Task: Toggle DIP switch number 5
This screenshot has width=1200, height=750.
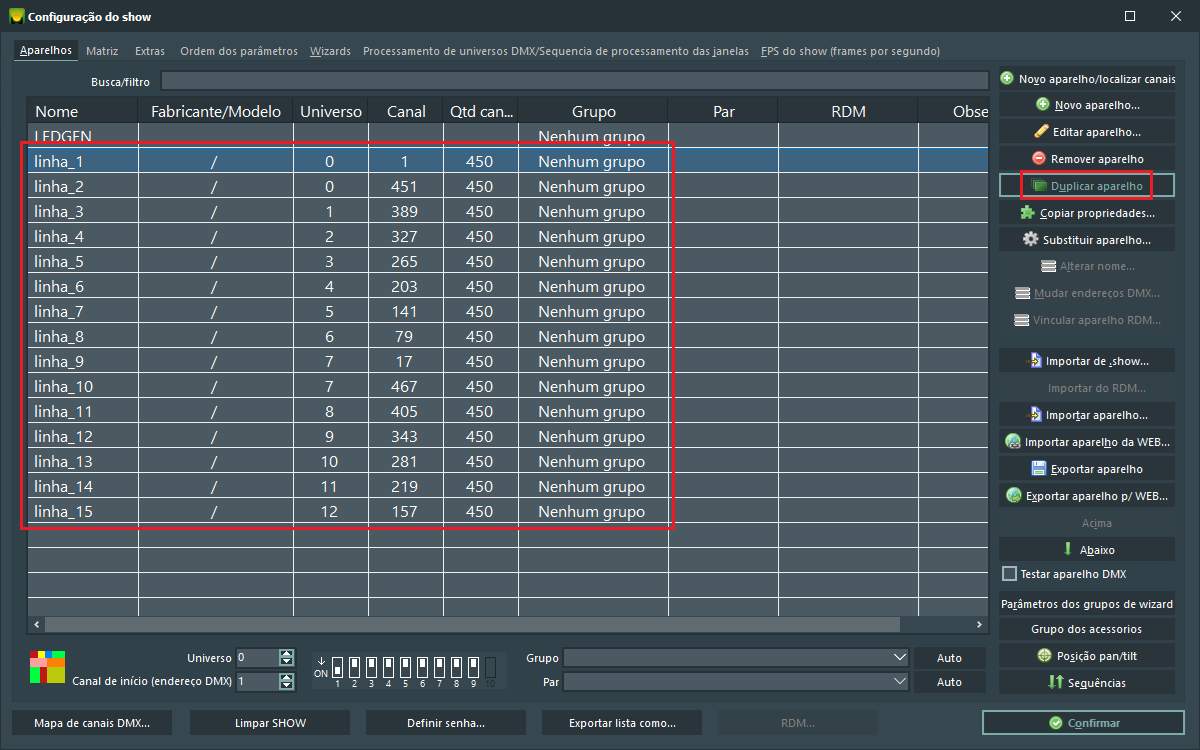Action: pyautogui.click(x=405, y=667)
